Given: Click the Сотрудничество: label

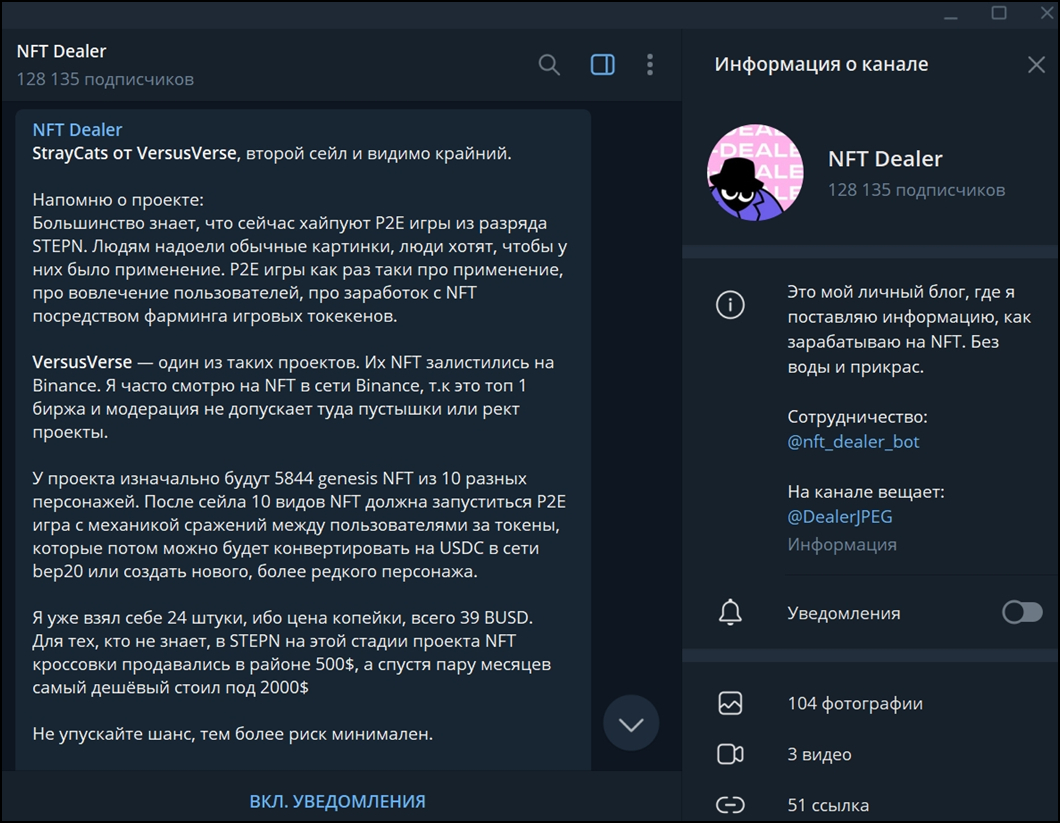Looking at the screenshot, I should click(x=857, y=417).
